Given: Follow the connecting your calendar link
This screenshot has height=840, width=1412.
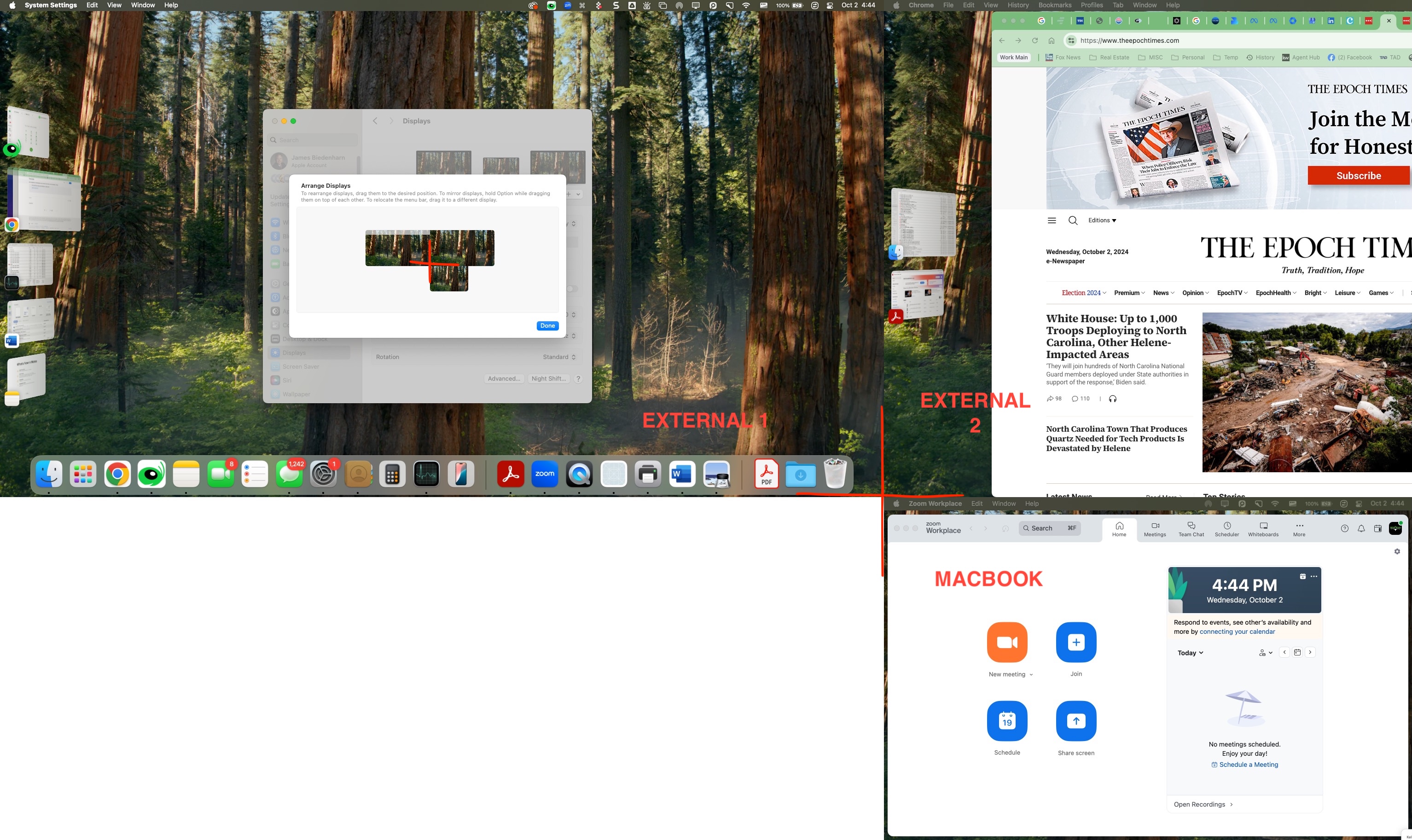Looking at the screenshot, I should 1237,631.
